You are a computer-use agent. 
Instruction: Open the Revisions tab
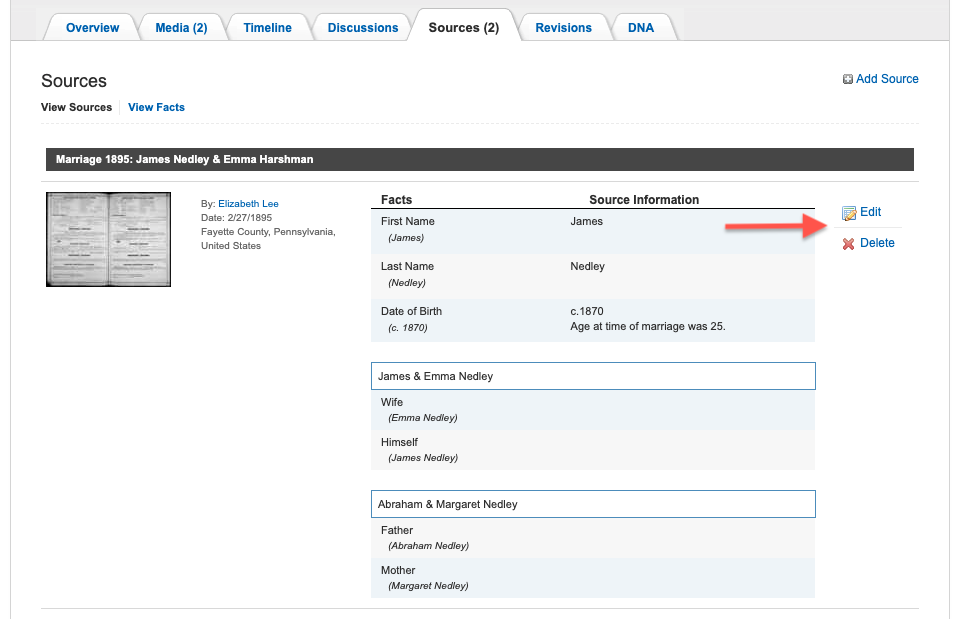(563, 28)
